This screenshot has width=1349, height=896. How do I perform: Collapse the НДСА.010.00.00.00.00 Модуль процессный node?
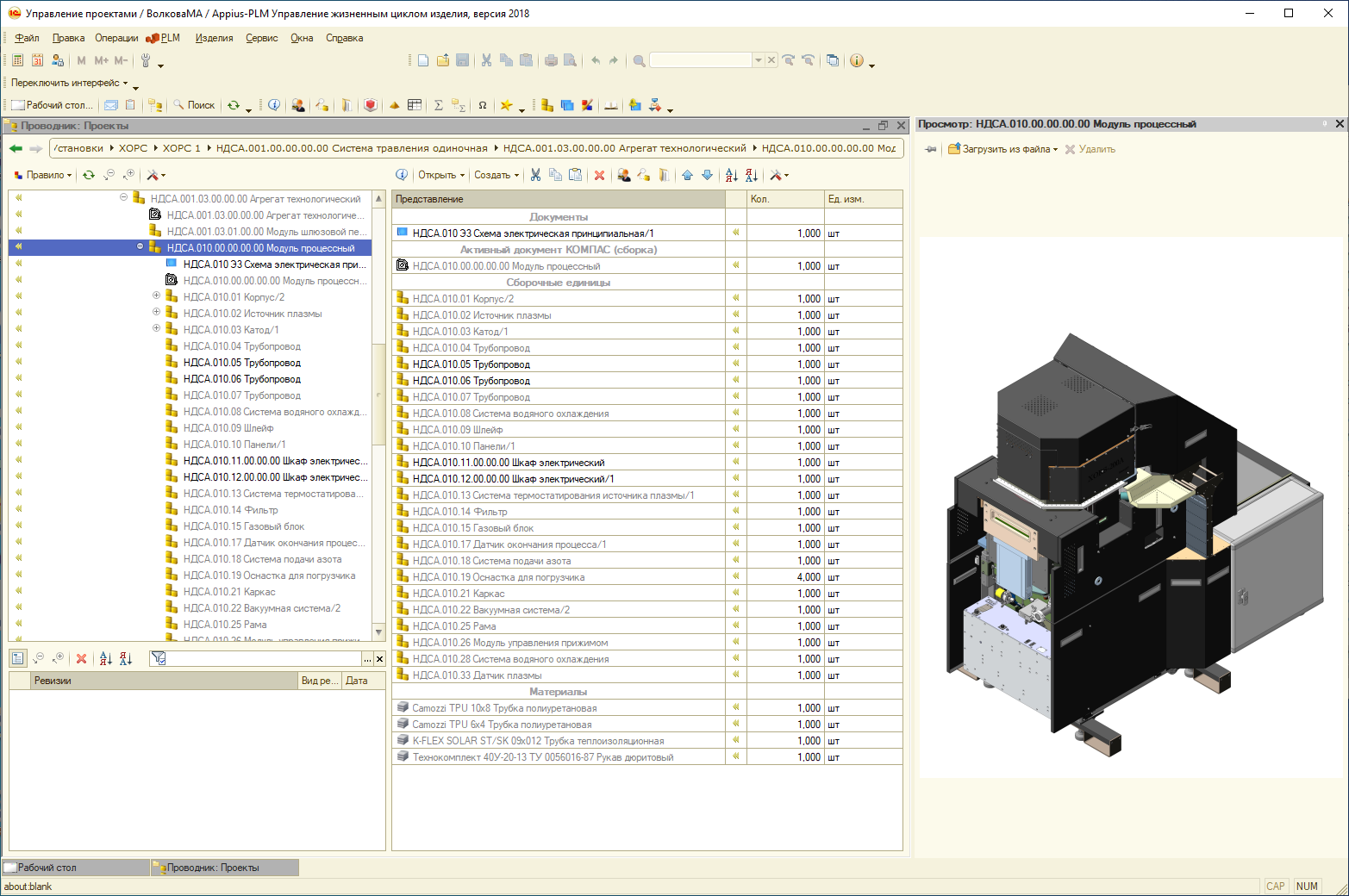(x=140, y=247)
